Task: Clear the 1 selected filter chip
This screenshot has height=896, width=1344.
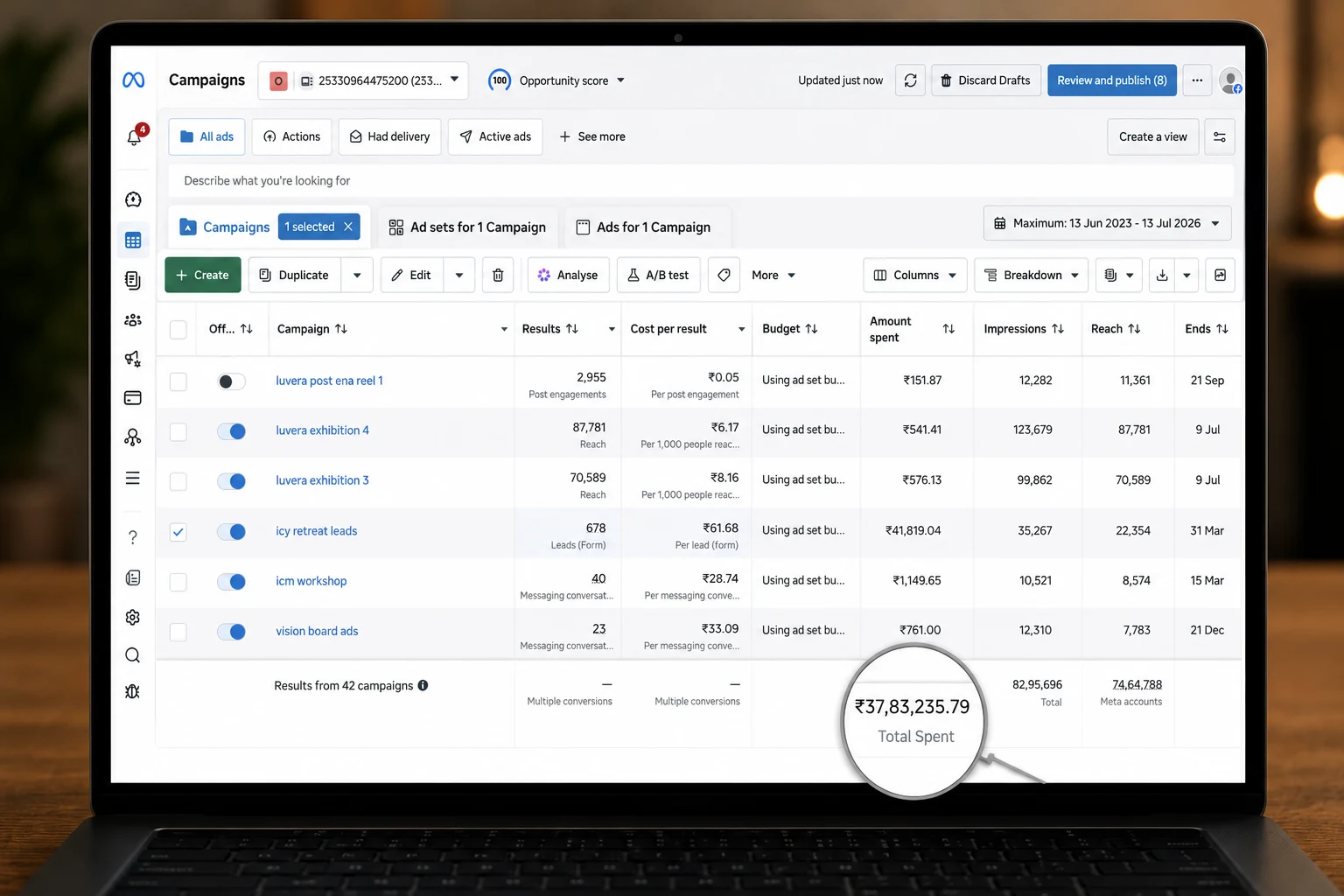Action: tap(348, 227)
